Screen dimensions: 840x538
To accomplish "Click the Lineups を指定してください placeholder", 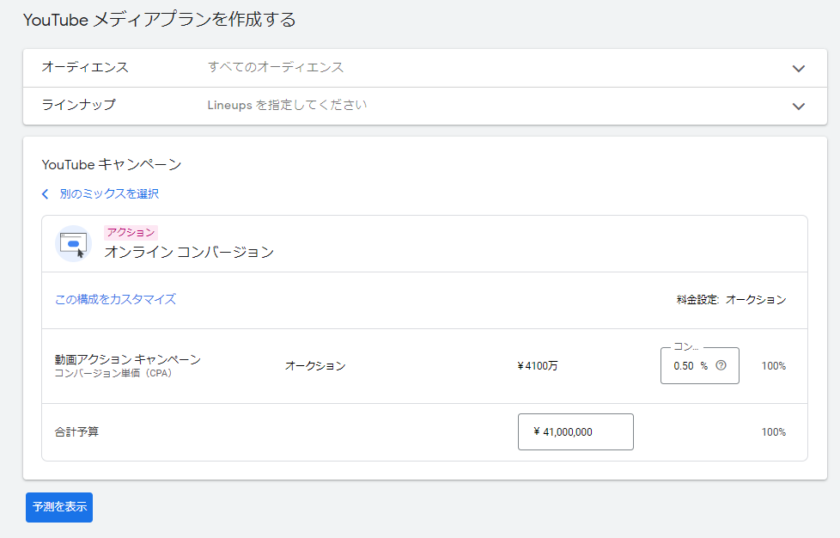I will 287,105.
